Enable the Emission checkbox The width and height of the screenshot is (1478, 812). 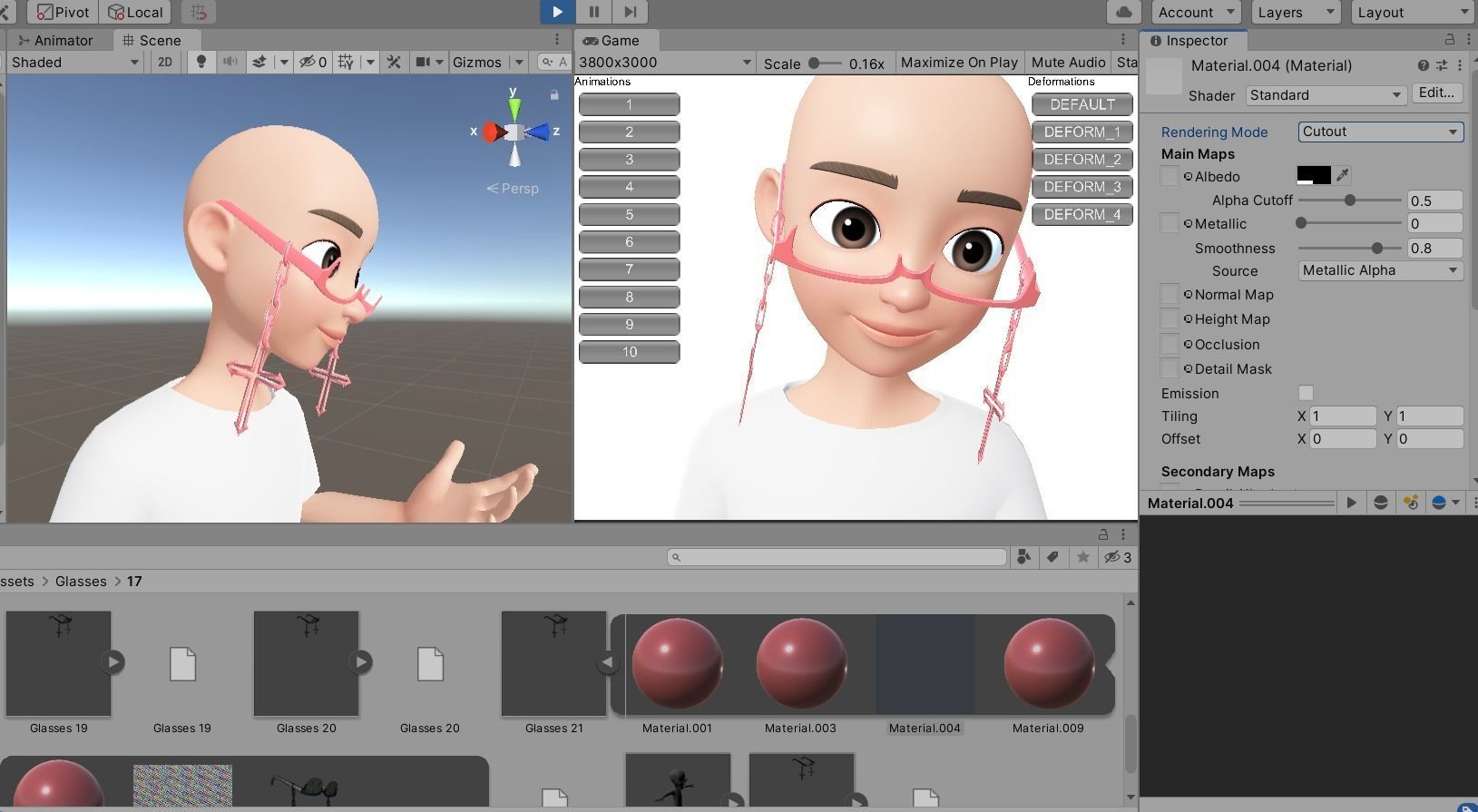click(1306, 393)
